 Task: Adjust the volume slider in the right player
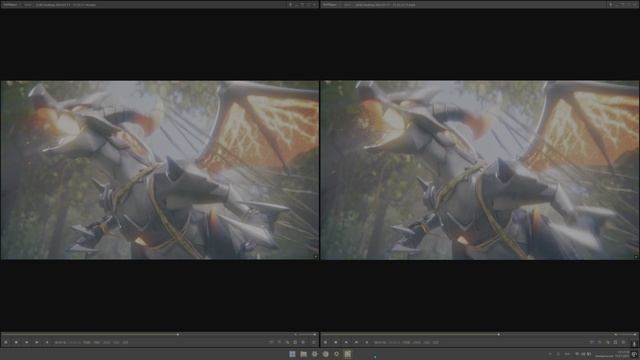626,335
